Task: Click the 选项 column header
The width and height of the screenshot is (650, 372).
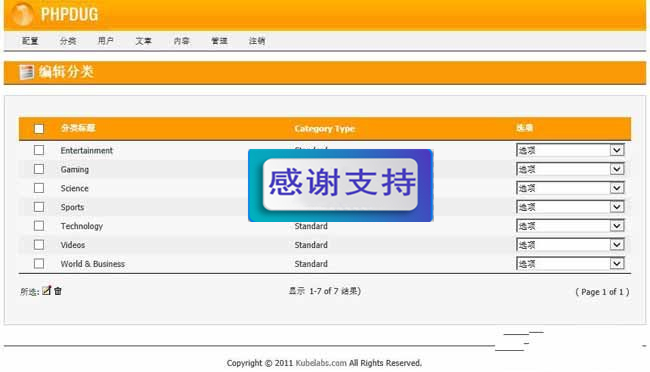Action: [524, 128]
